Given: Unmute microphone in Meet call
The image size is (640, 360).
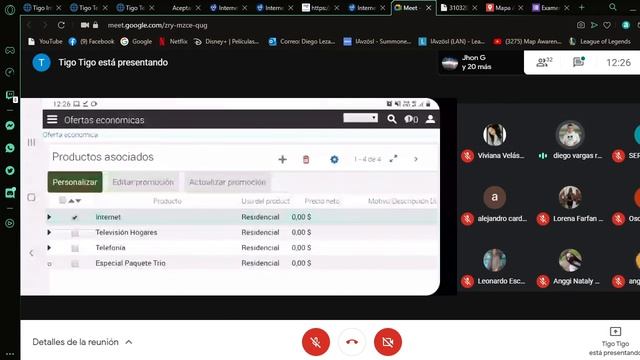Looking at the screenshot, I should (316, 342).
